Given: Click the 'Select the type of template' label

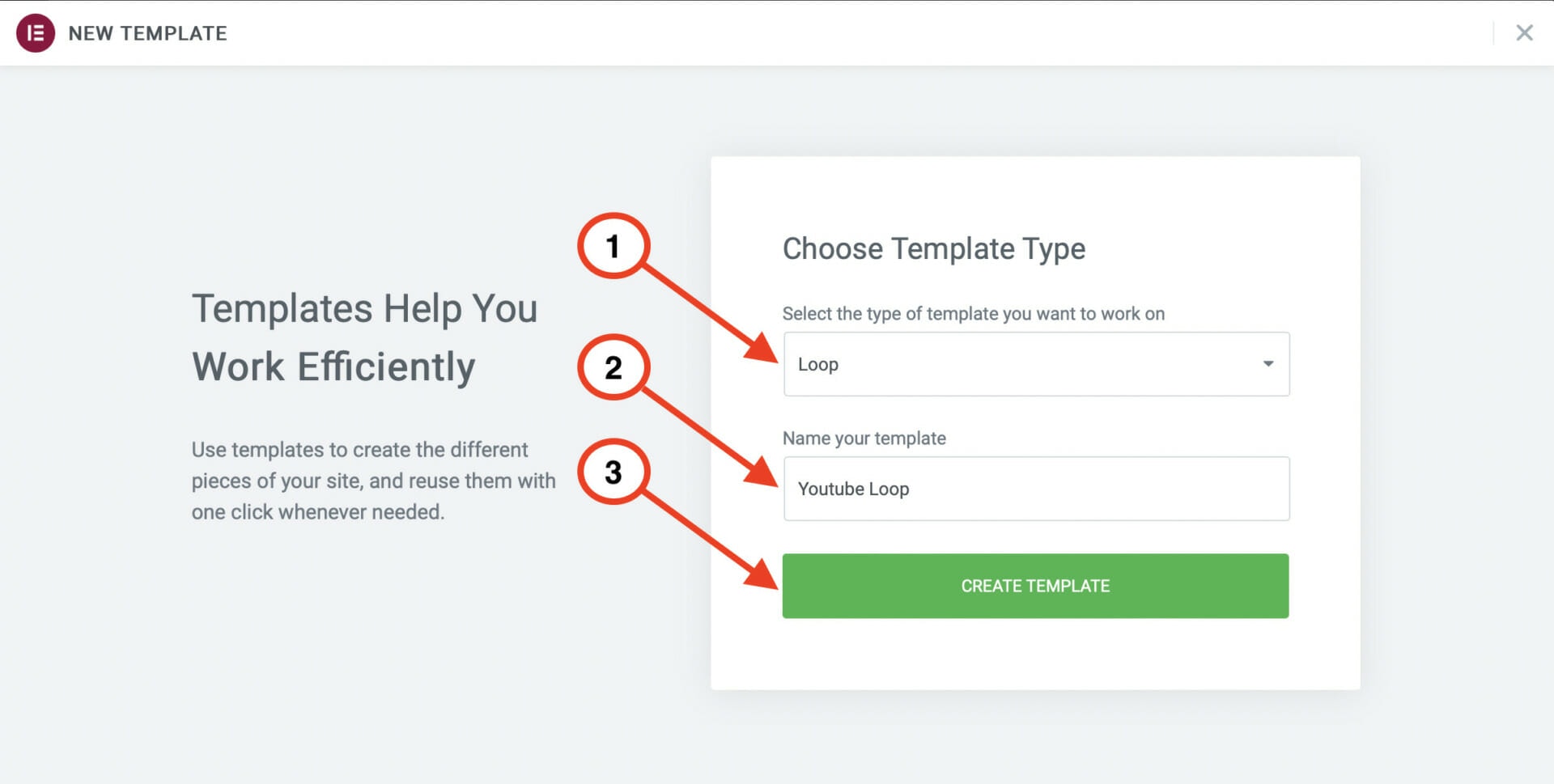Looking at the screenshot, I should [x=973, y=314].
